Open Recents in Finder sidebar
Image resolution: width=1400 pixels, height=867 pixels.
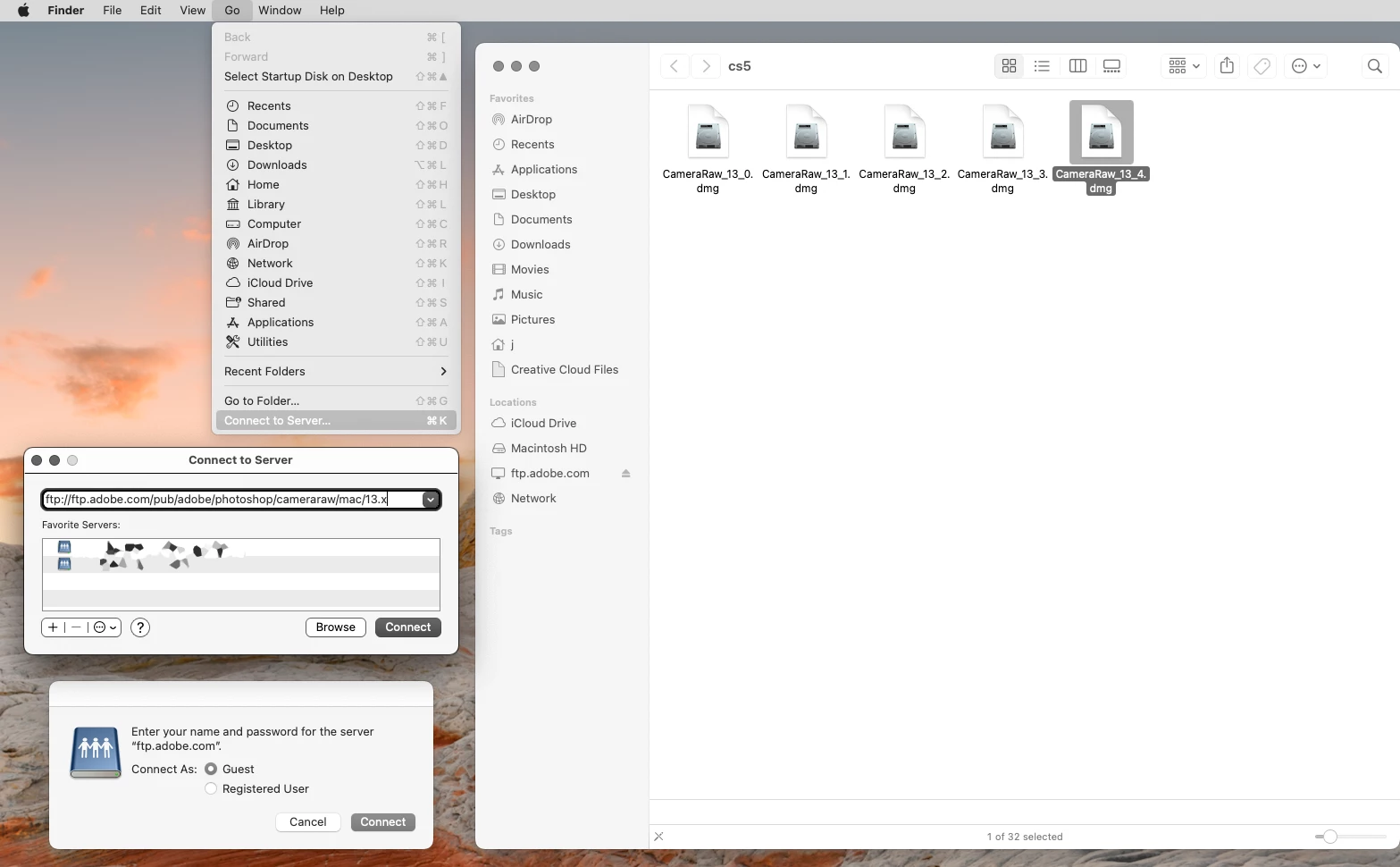tap(532, 145)
